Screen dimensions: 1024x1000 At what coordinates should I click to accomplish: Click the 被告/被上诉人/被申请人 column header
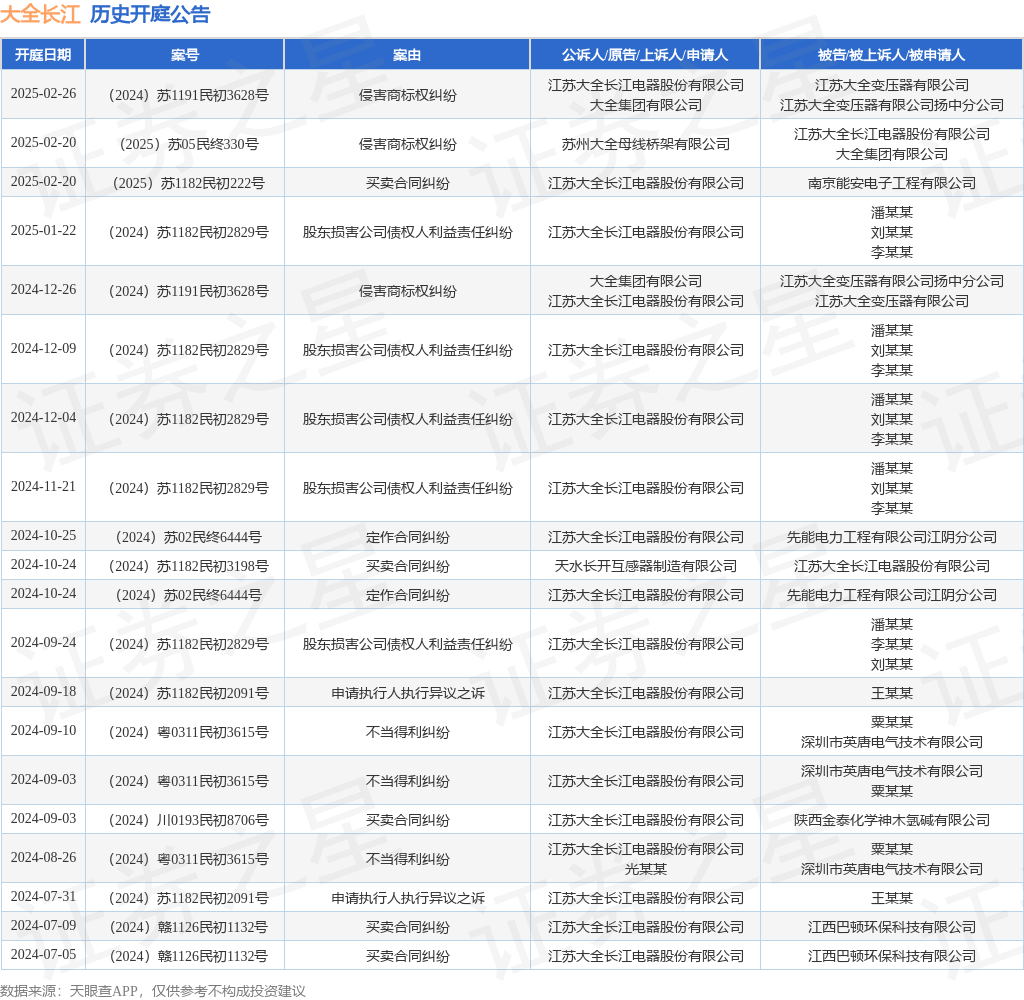pos(891,55)
